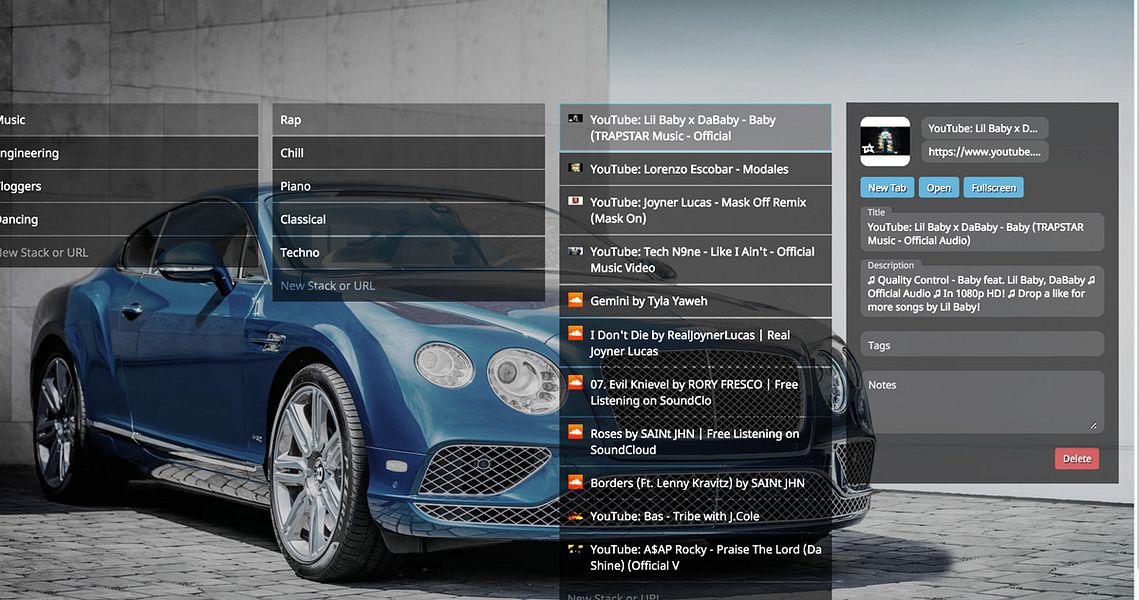Select "I Don't Die by RealJoynerLucas" entry
The image size is (1139, 600).
[695, 343]
